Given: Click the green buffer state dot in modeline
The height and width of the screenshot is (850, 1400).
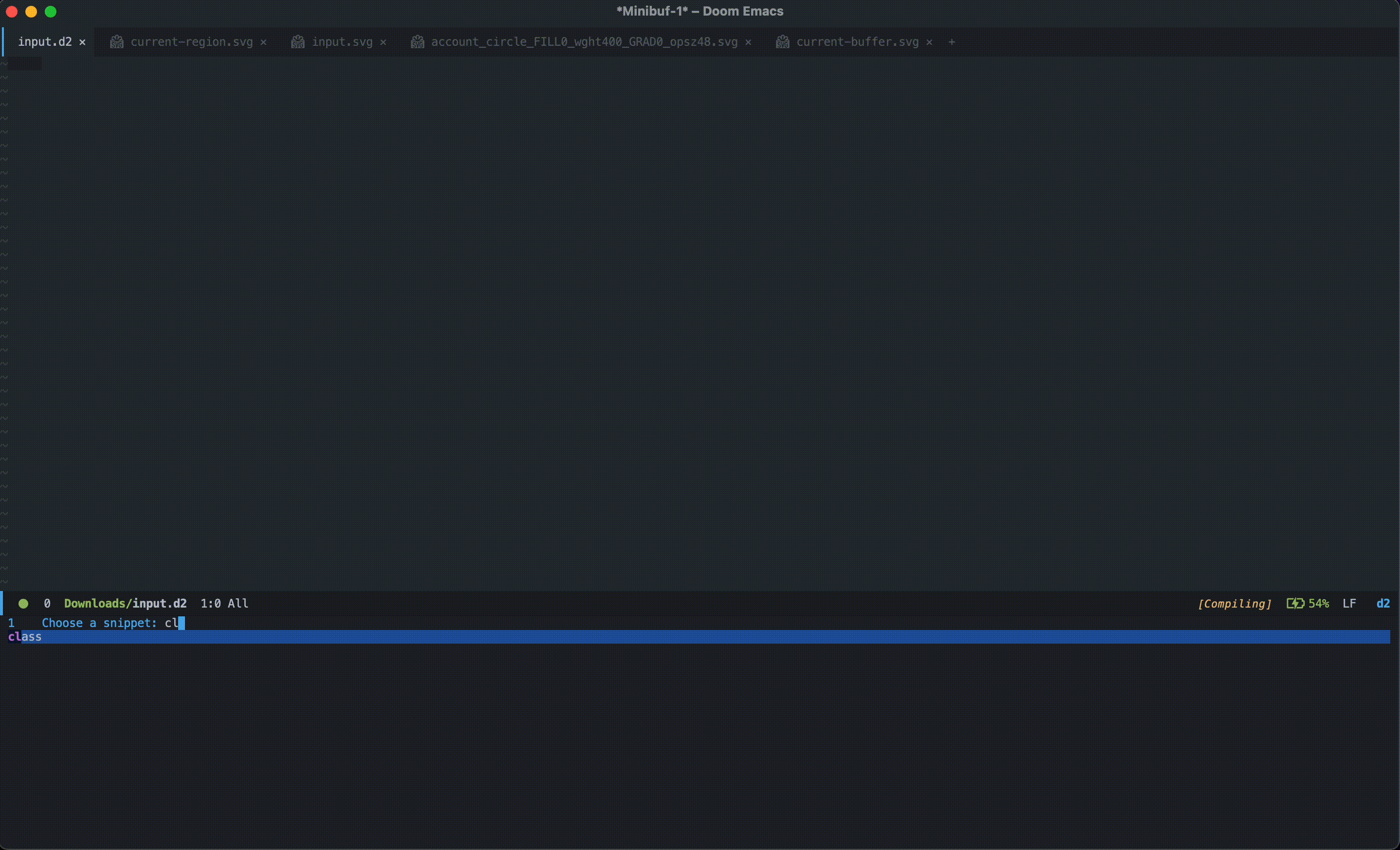Looking at the screenshot, I should pyautogui.click(x=23, y=603).
